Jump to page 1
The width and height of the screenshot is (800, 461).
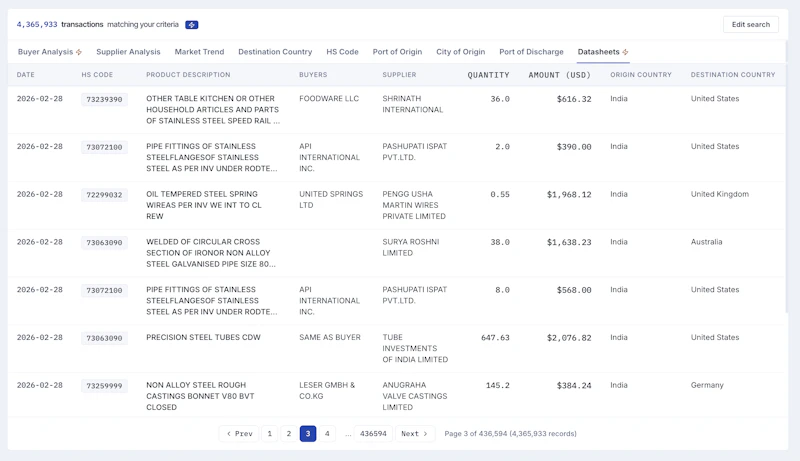pos(269,433)
